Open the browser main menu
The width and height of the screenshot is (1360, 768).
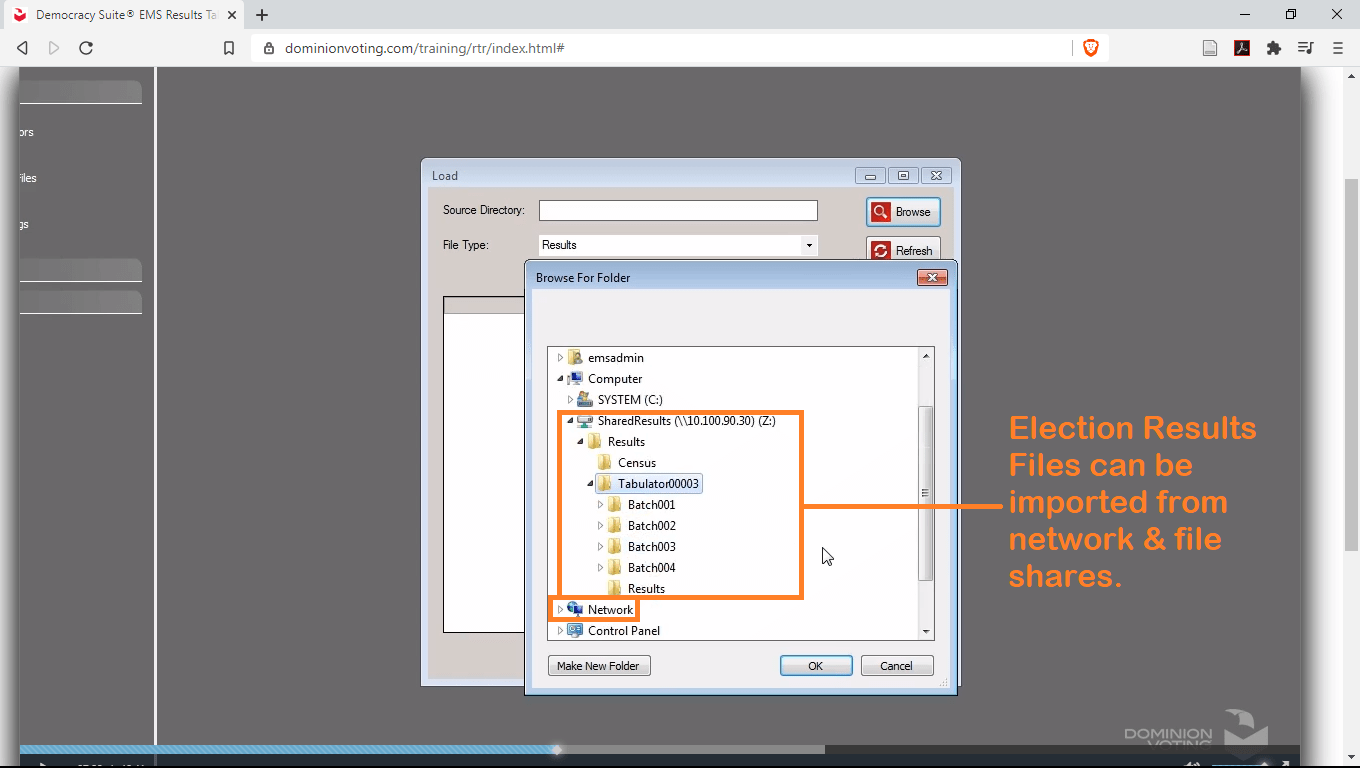click(1338, 48)
